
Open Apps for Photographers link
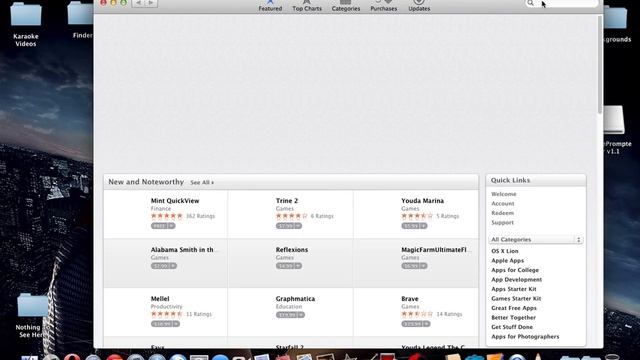tap(525, 337)
